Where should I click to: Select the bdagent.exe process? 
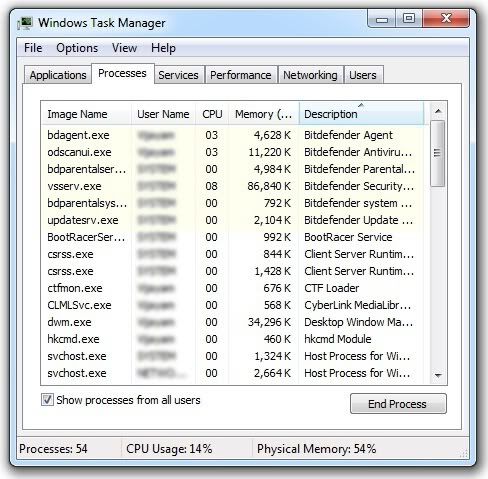pos(232,135)
